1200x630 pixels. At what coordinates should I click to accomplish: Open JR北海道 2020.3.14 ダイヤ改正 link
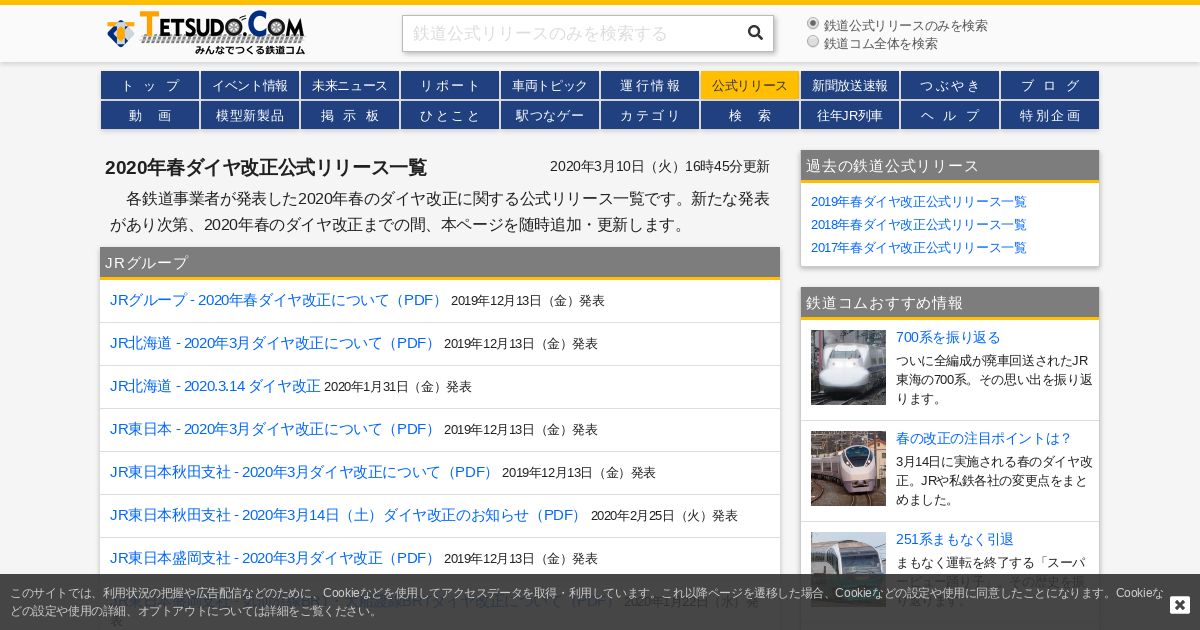click(x=215, y=386)
